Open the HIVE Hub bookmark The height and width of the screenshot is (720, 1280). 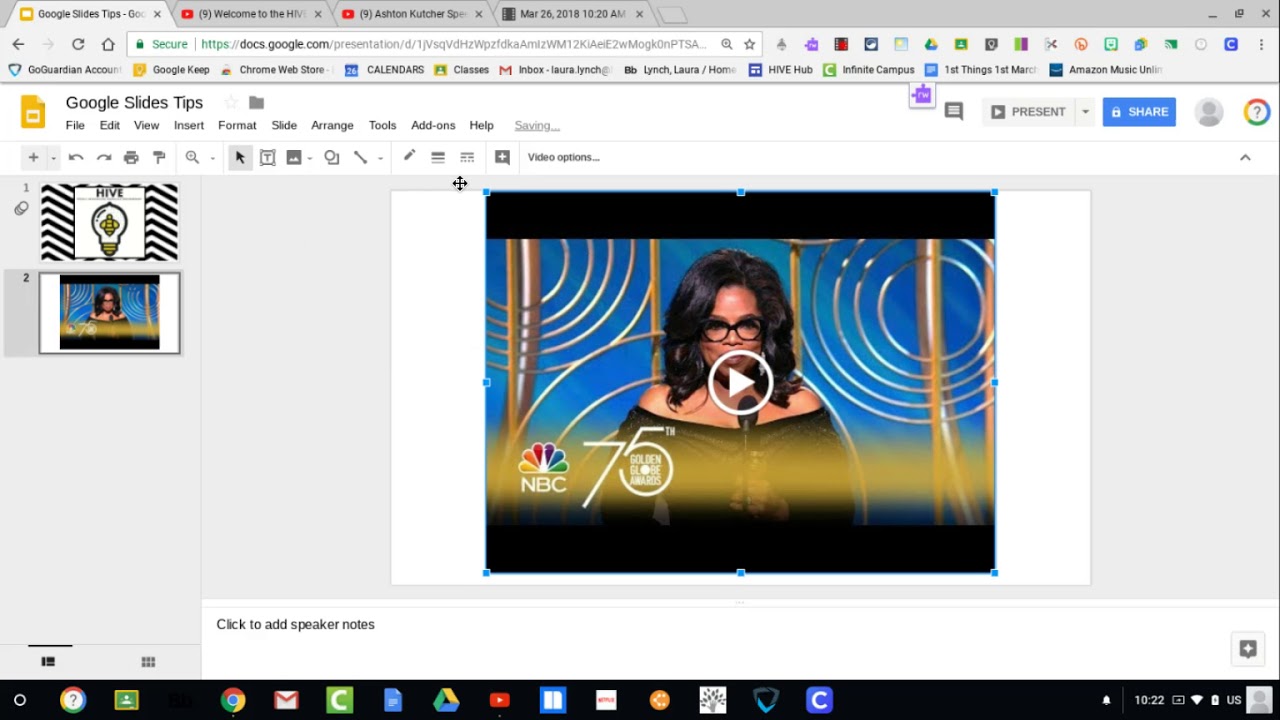(x=781, y=70)
